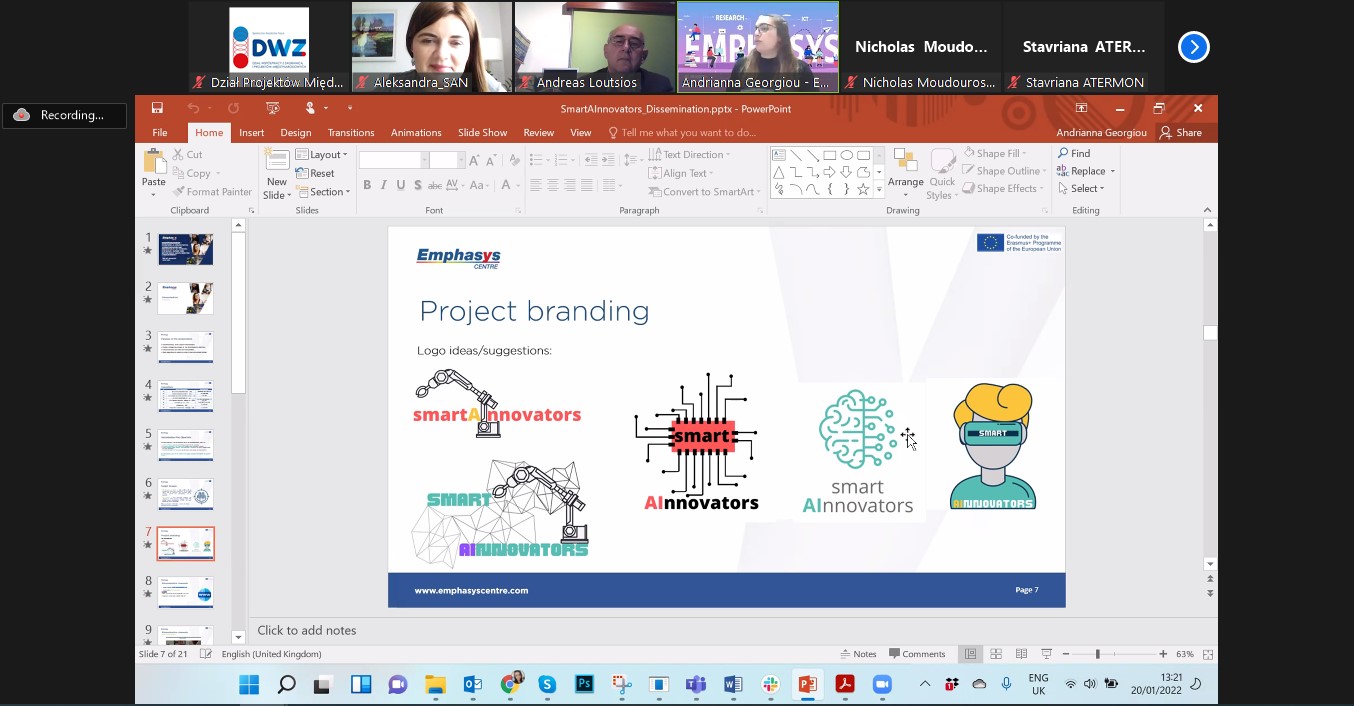Choose the isosceles triangle shape
Image resolution: width=1354 pixels, height=706 pixels.
point(779,172)
